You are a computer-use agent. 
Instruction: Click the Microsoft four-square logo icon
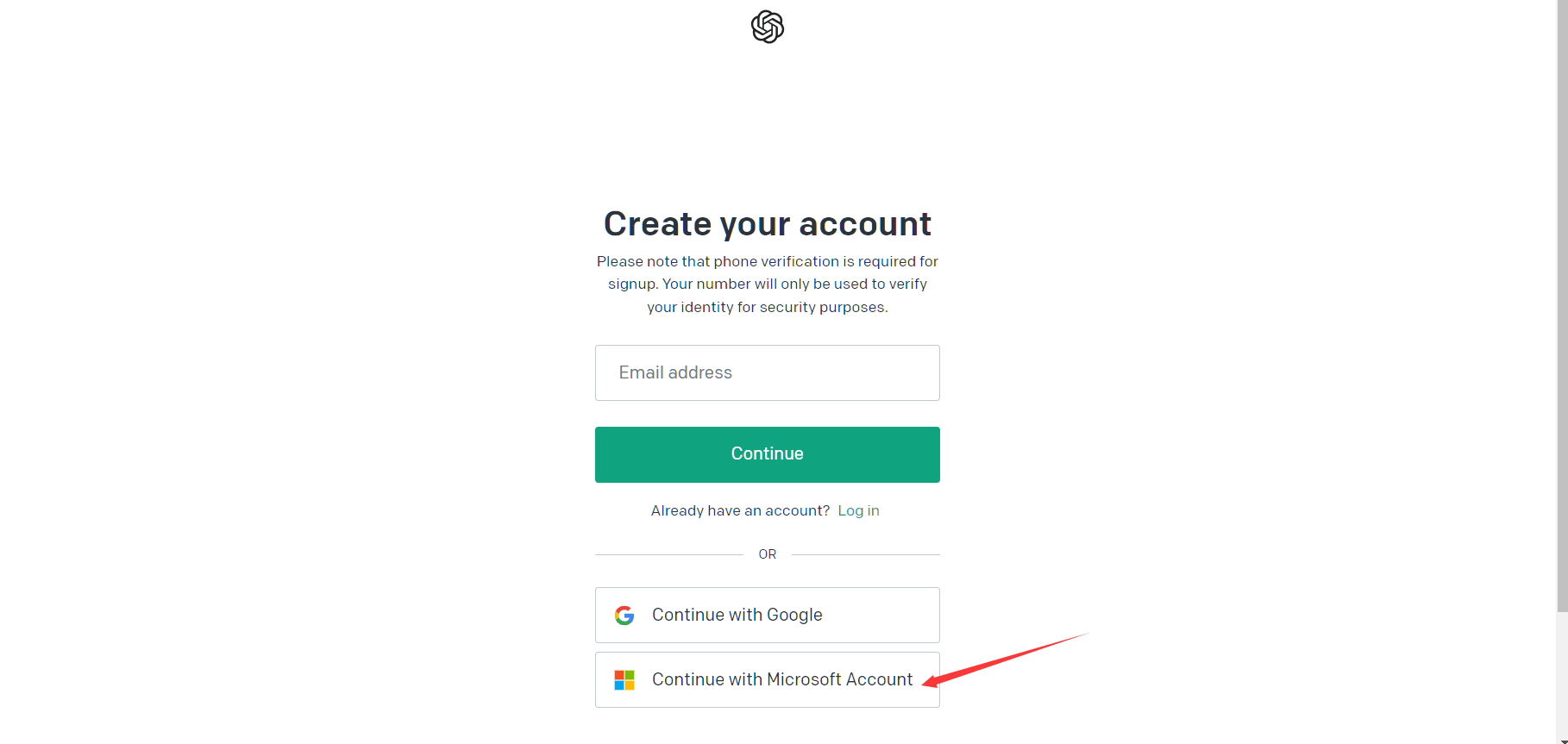(624, 680)
